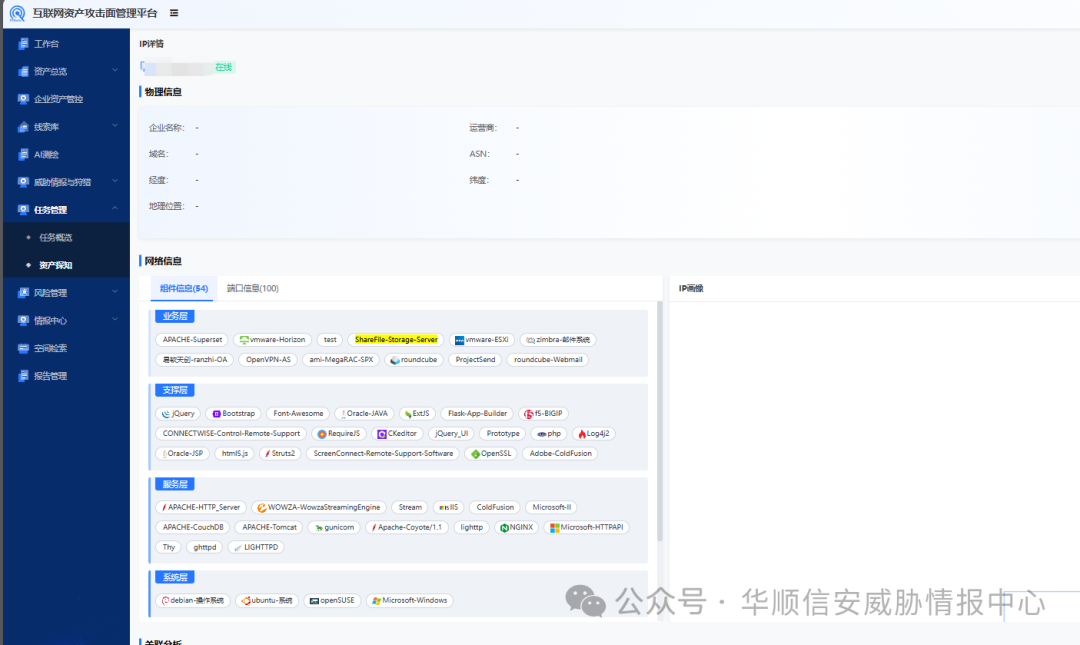Image resolution: width=1080 pixels, height=645 pixels.
Task: Open the 任务概览 submenu item
Action: coord(56,238)
